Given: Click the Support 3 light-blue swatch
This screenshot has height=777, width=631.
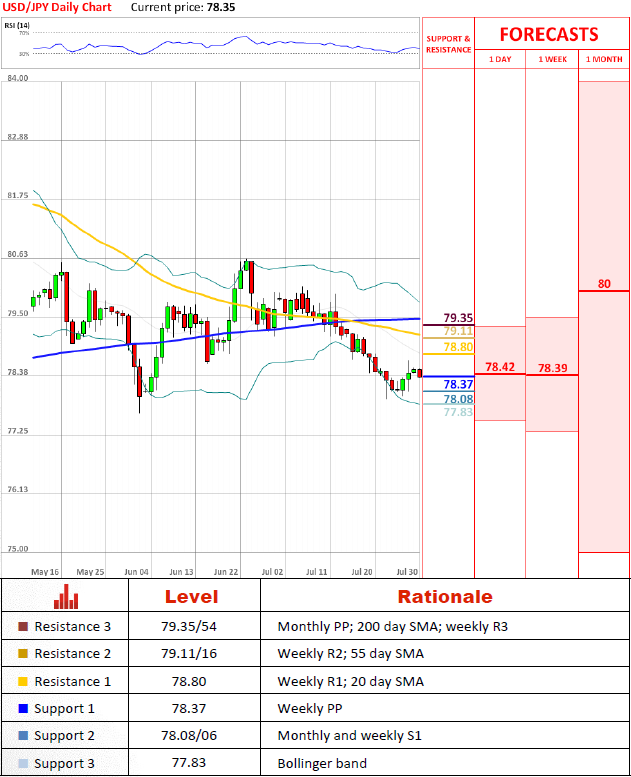Looking at the screenshot, I should coord(23,763).
